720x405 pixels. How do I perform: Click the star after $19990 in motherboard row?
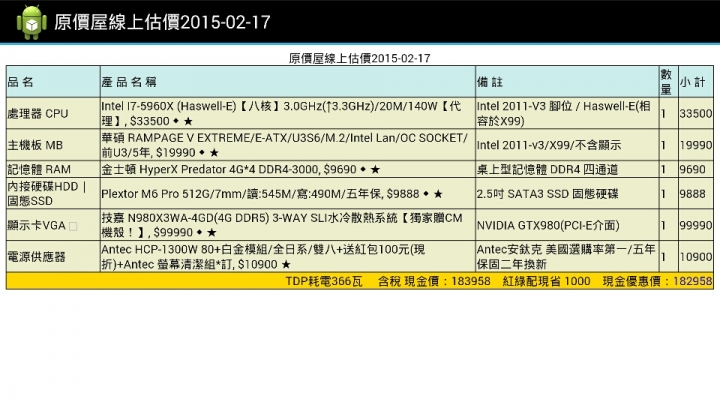214,153
